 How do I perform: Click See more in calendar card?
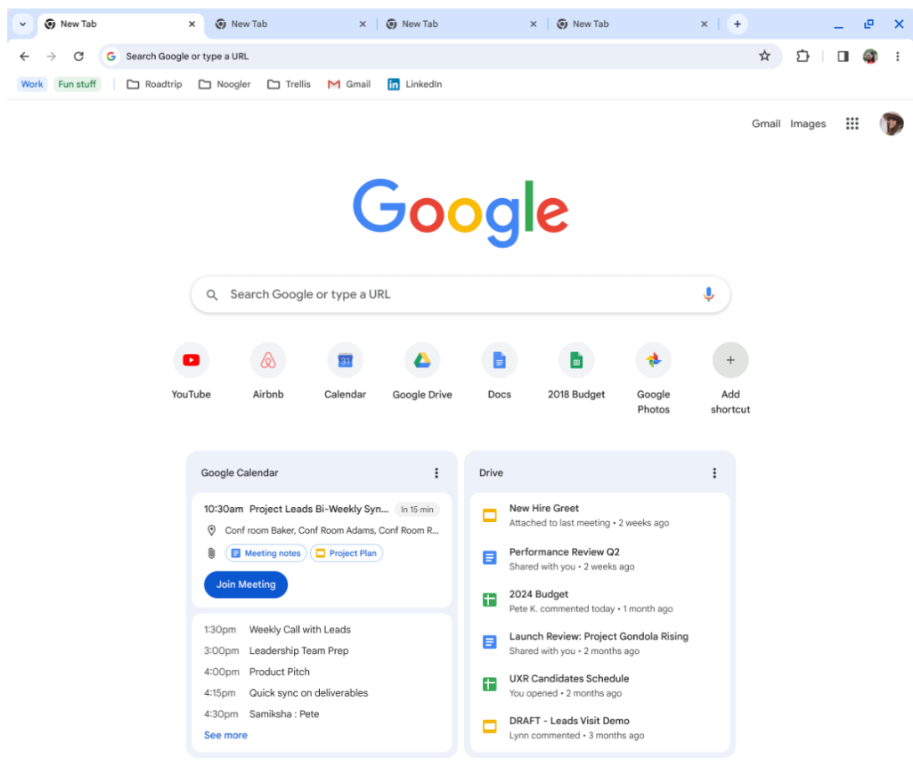tap(226, 735)
